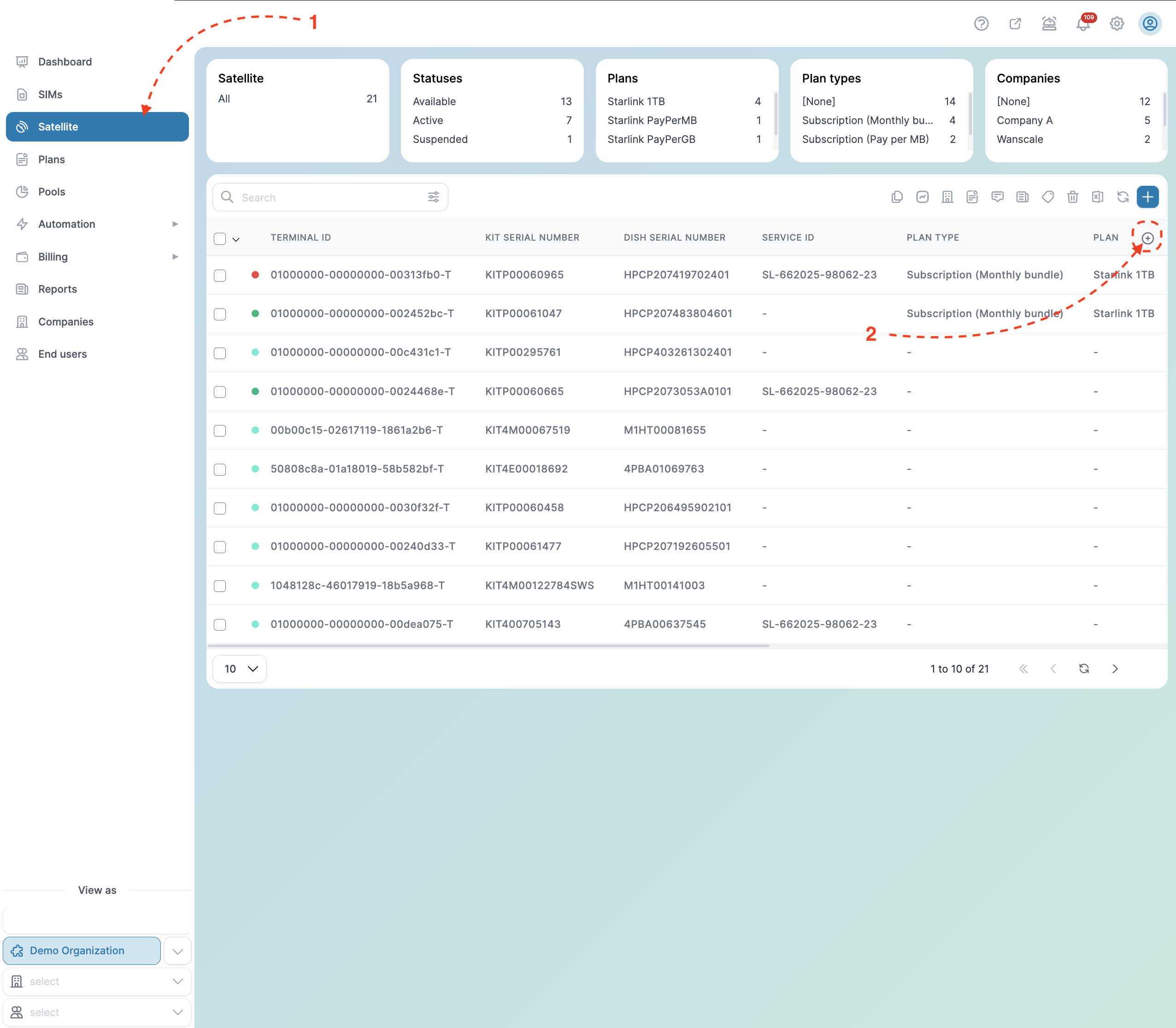Click the search filter sliders icon
The height and width of the screenshot is (1028, 1176).
point(434,197)
